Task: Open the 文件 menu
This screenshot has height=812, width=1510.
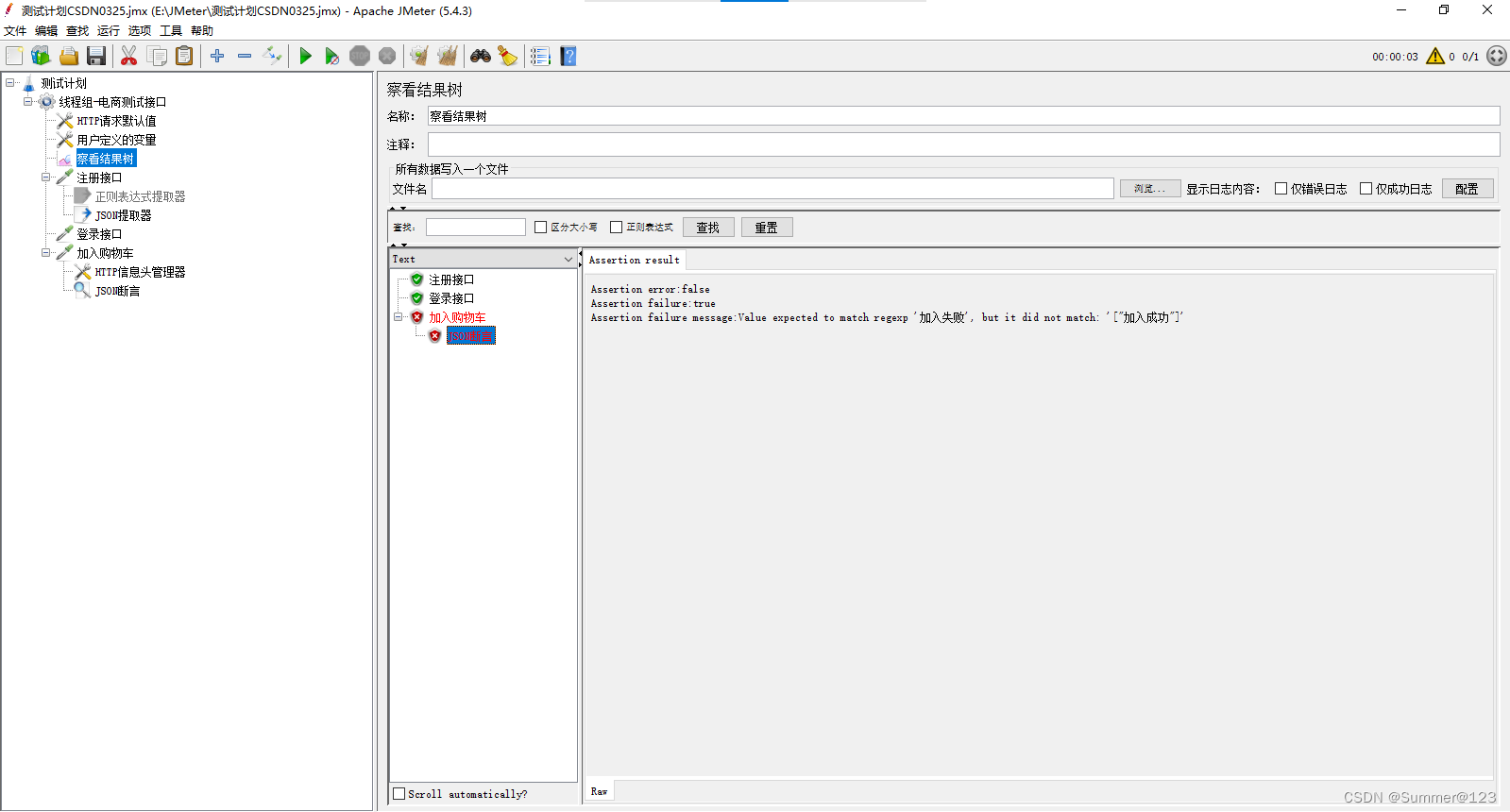Action: [x=15, y=31]
